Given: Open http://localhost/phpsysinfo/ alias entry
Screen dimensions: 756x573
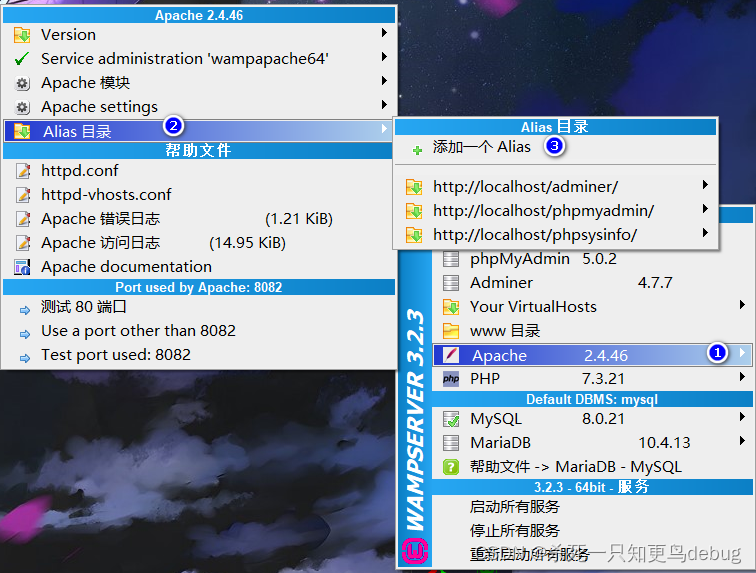Looking at the screenshot, I should coord(555,235).
